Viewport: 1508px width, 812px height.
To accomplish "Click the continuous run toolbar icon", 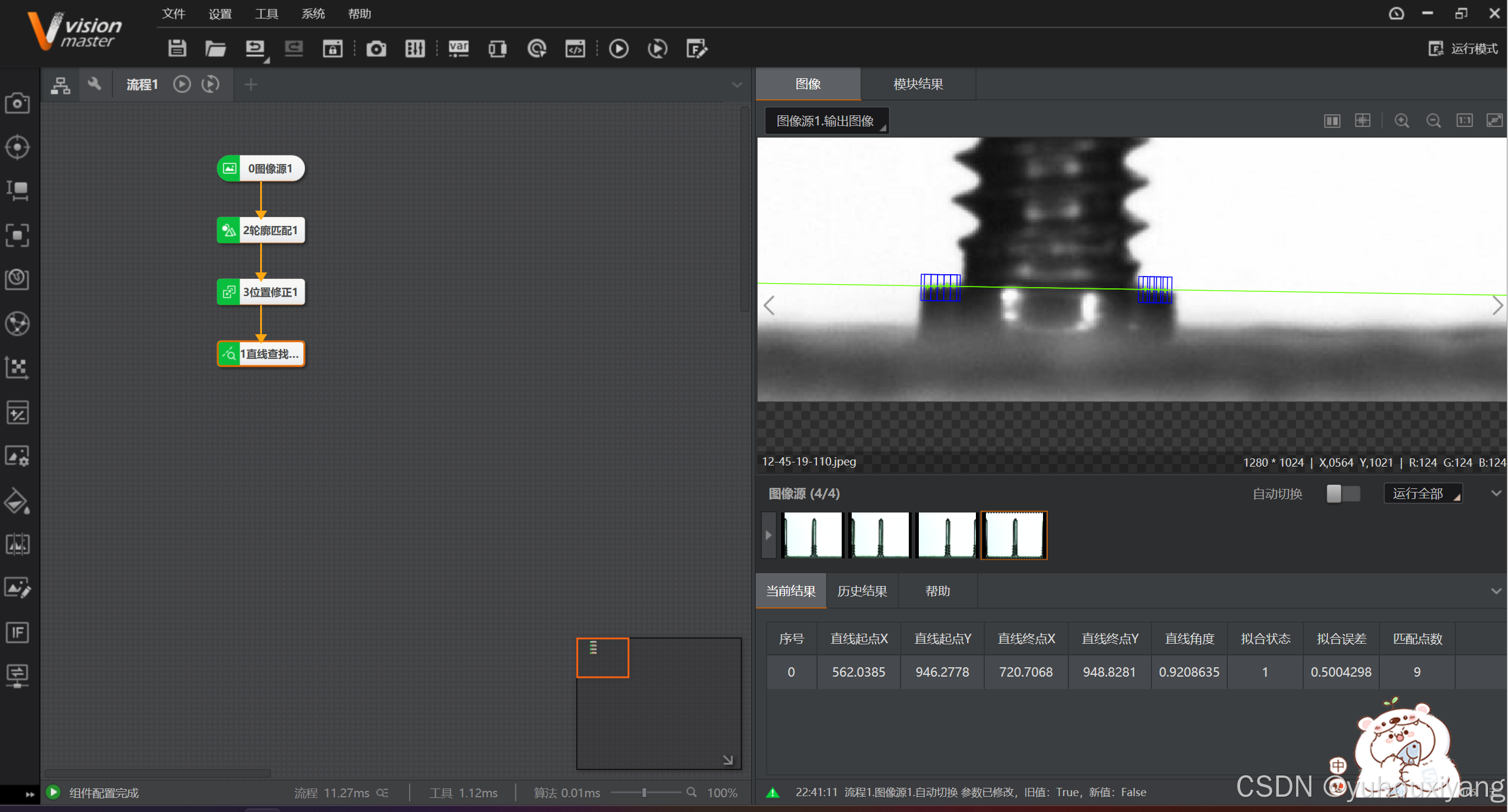I will tap(657, 49).
